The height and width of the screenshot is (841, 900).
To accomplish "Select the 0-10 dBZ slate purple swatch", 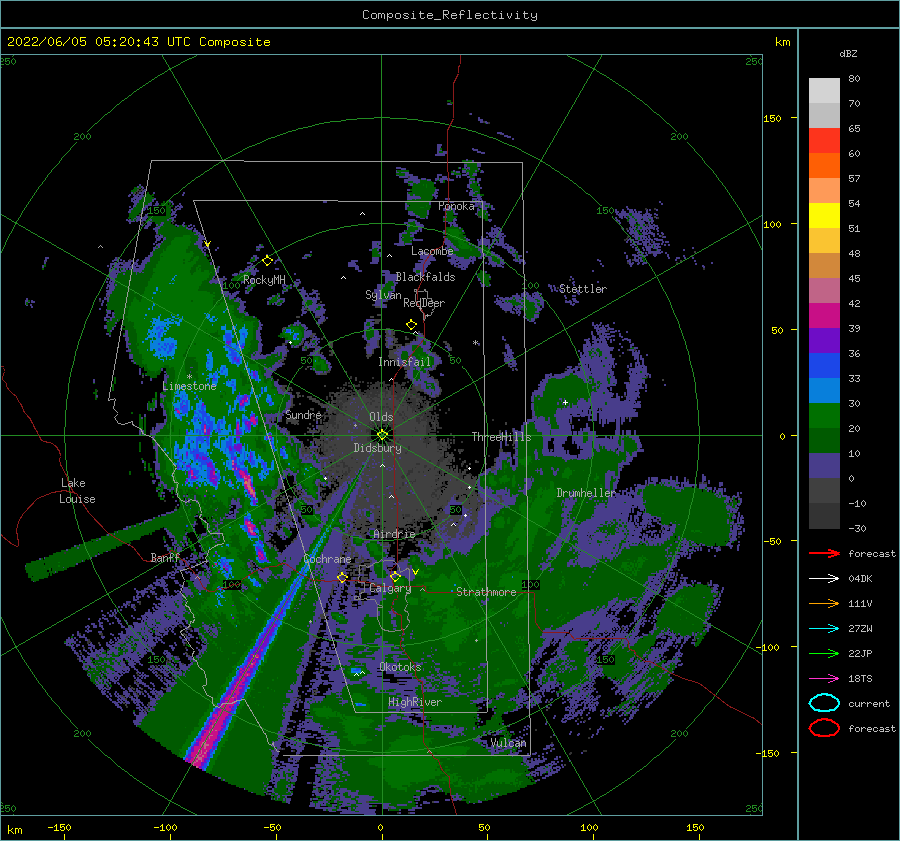I will point(824,465).
